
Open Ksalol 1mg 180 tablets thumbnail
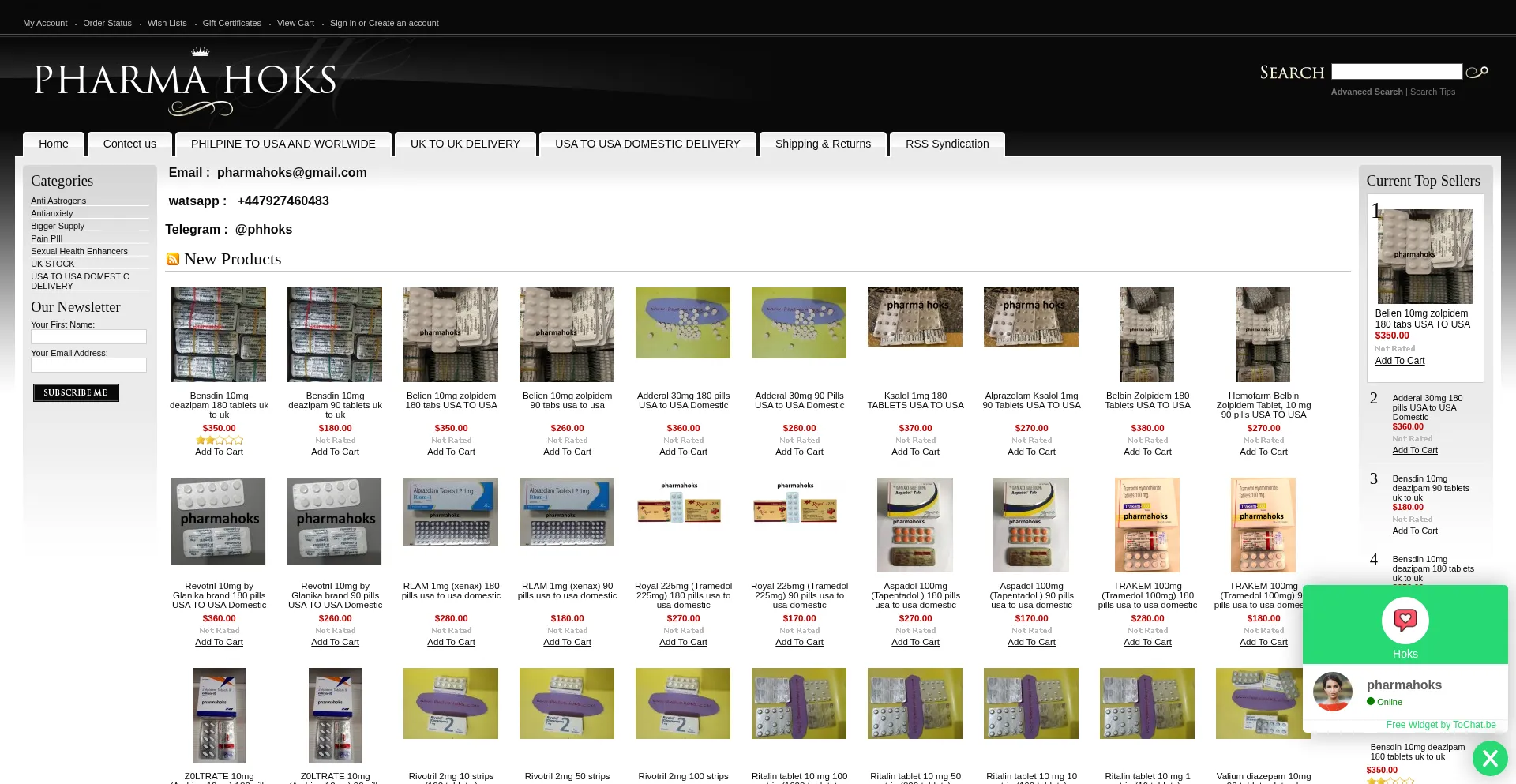tap(915, 317)
